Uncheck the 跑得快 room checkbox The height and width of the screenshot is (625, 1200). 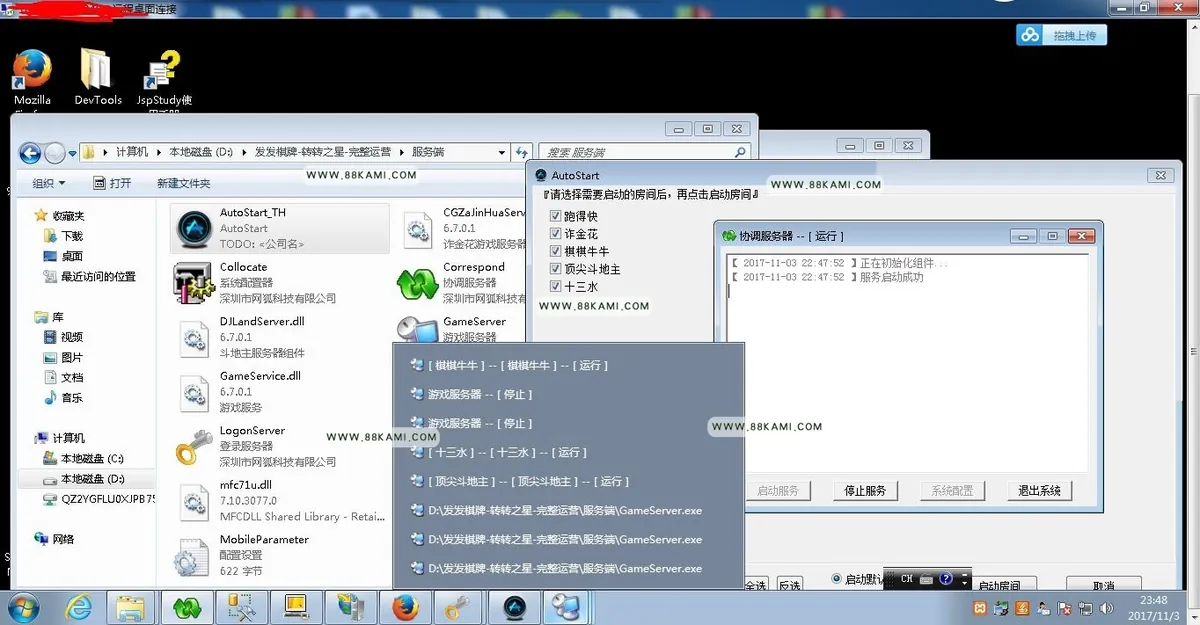click(x=556, y=216)
